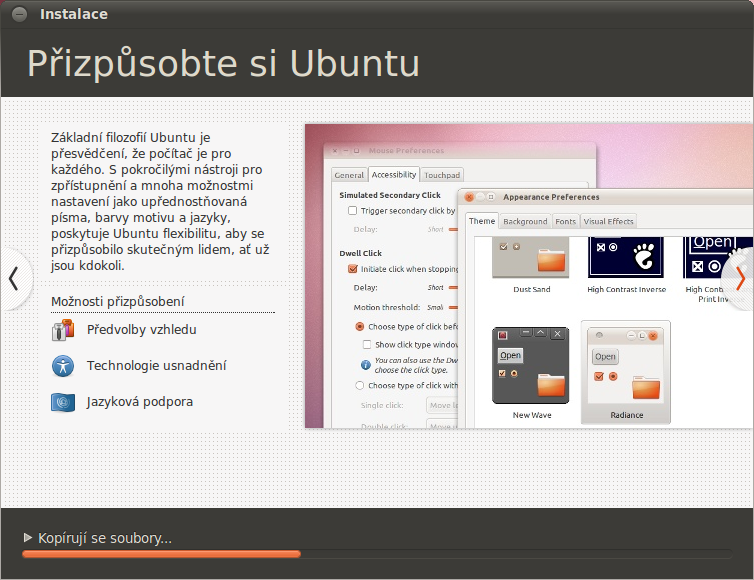Click the info icon in Mouse Preferences

pos(366,364)
